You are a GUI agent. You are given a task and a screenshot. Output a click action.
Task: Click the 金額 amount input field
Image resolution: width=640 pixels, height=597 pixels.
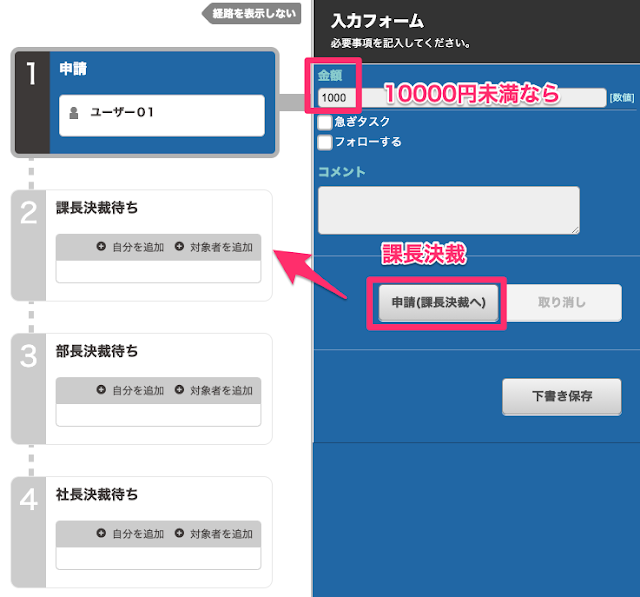click(x=462, y=98)
